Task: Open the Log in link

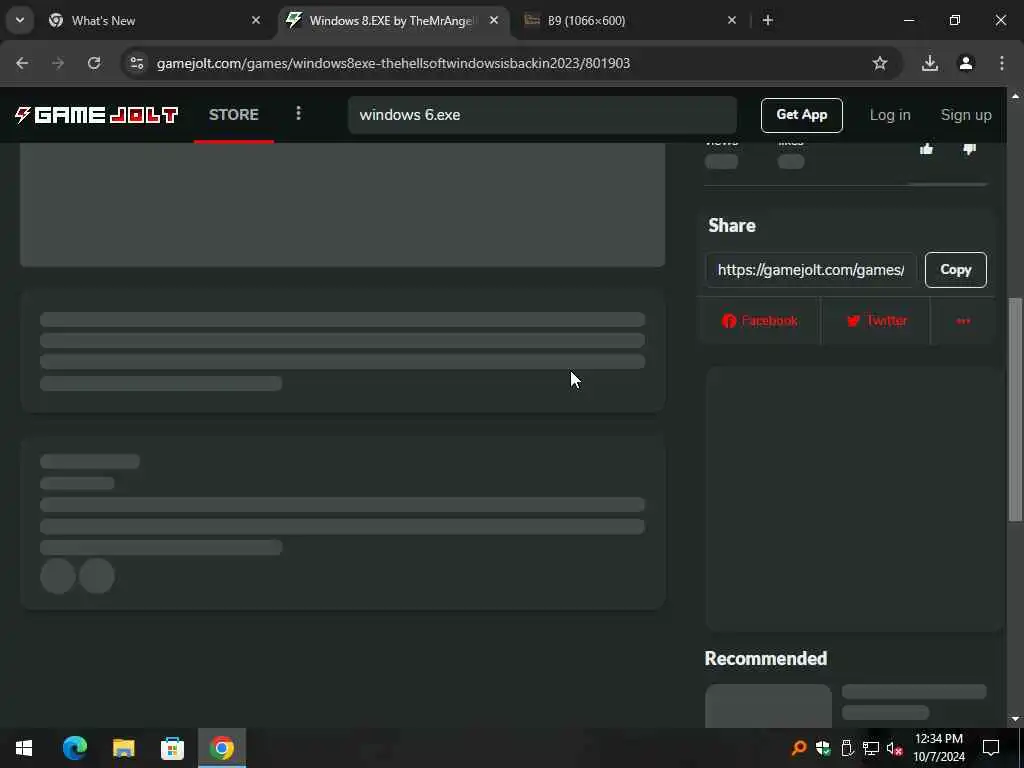Action: pos(889,115)
